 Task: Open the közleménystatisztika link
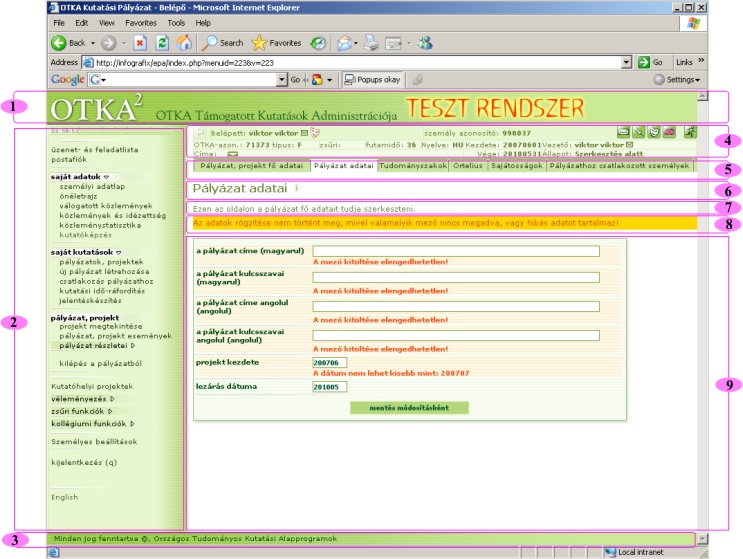(x=100, y=225)
